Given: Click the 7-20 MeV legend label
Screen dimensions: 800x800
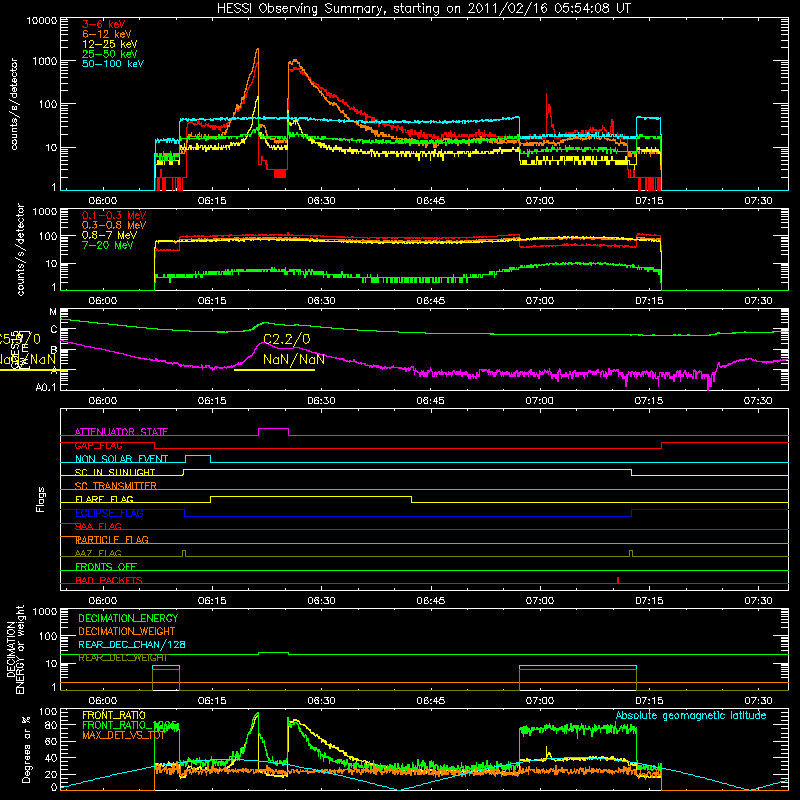Looking at the screenshot, I should coord(107,245).
